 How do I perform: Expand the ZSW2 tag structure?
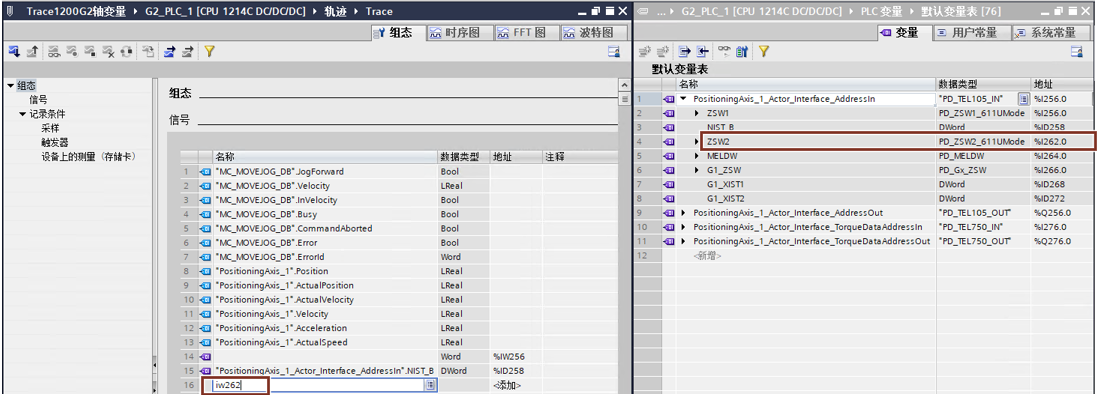(x=697, y=142)
